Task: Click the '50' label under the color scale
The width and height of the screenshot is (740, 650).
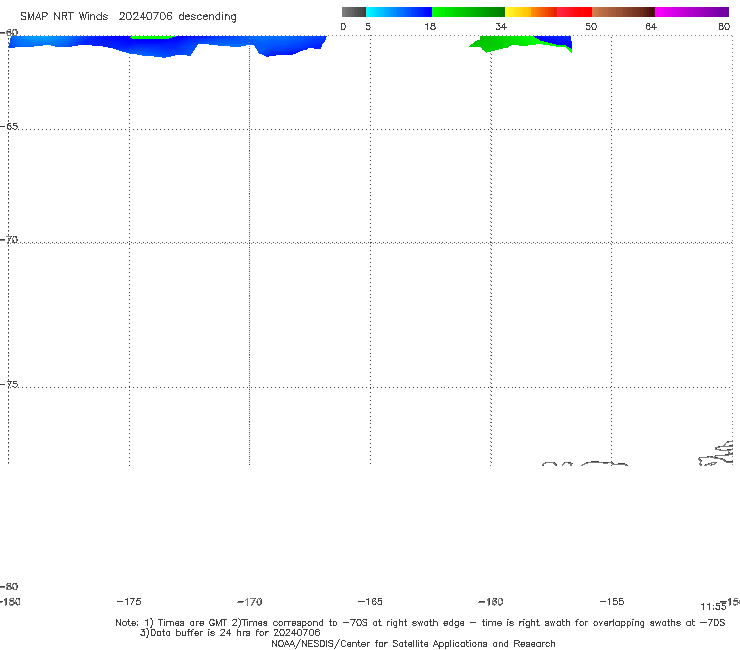Action: (591, 27)
